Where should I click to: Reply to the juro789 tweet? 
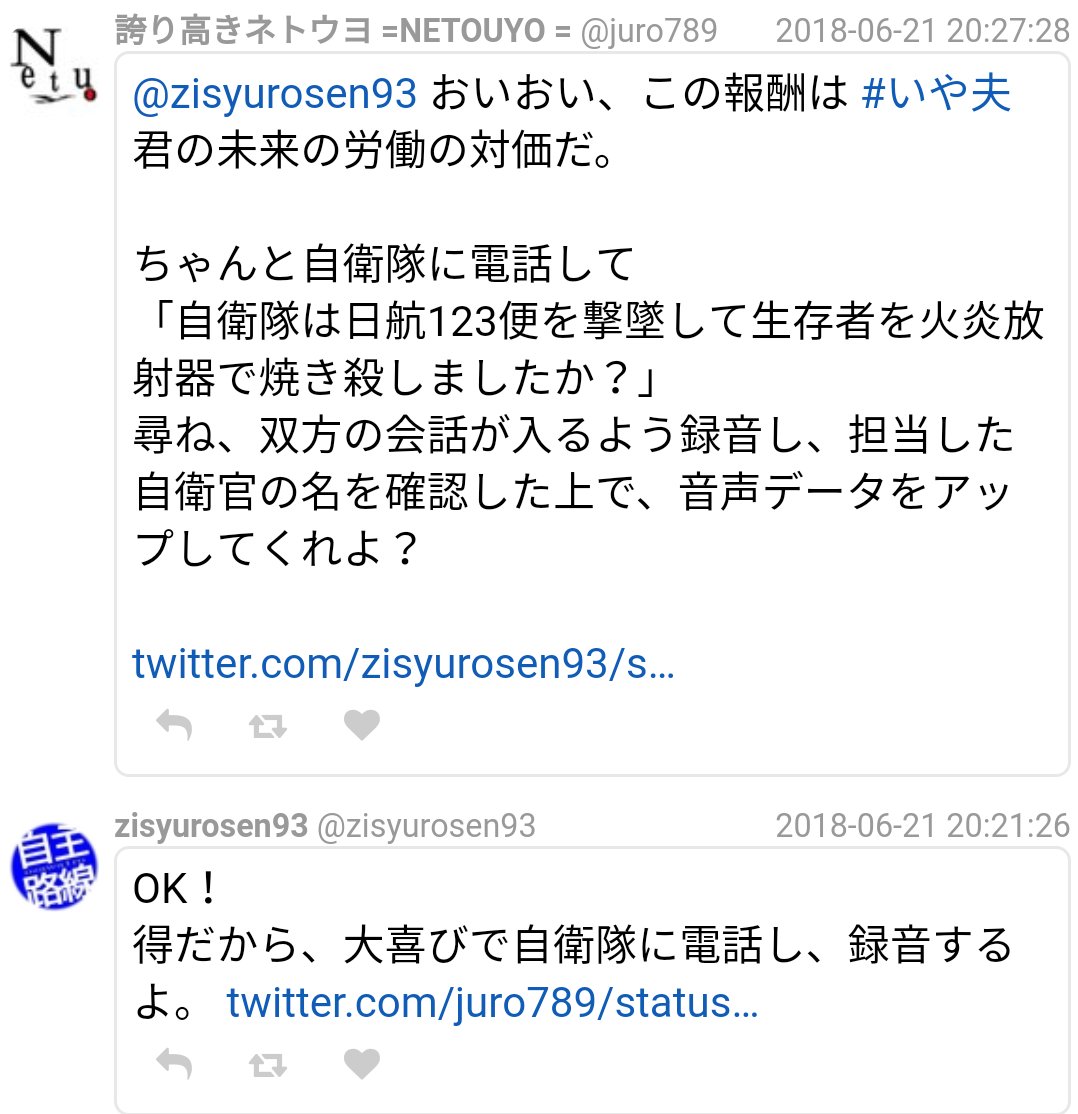coord(174,725)
